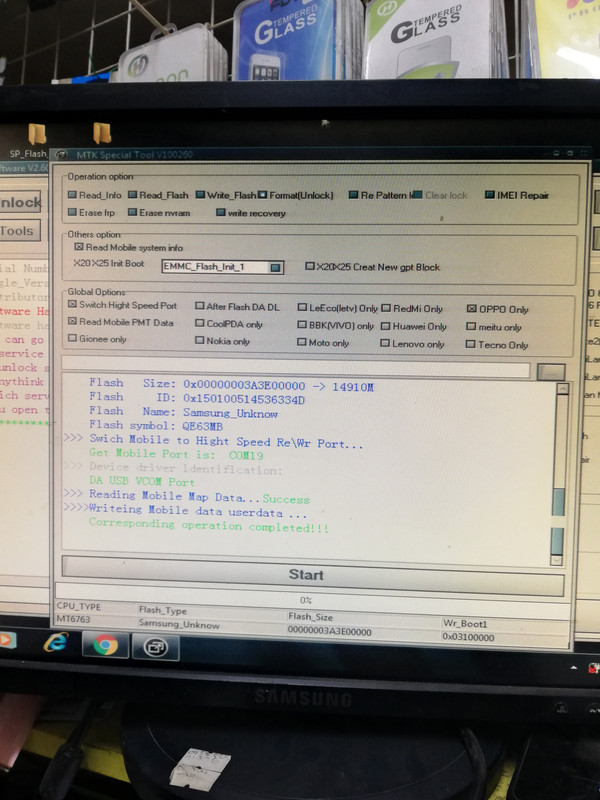
Task: Click the Samsung_Unknow Flash_Type cell
Action: (x=179, y=624)
